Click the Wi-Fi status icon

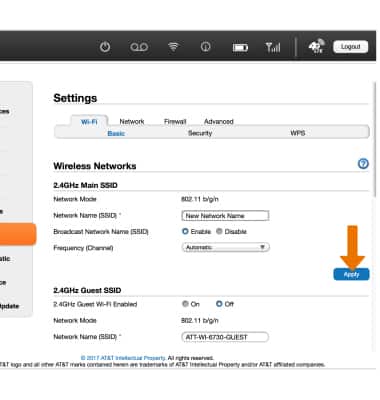click(x=173, y=47)
